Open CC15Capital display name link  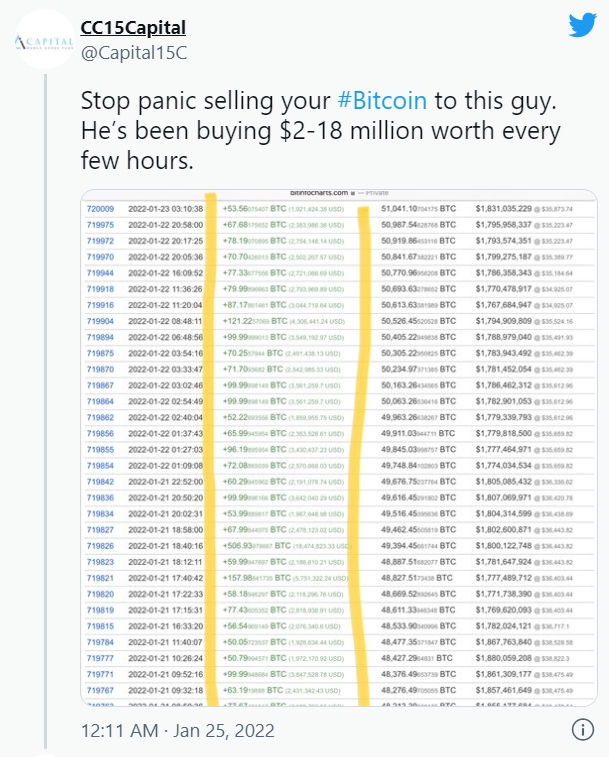(x=133, y=28)
